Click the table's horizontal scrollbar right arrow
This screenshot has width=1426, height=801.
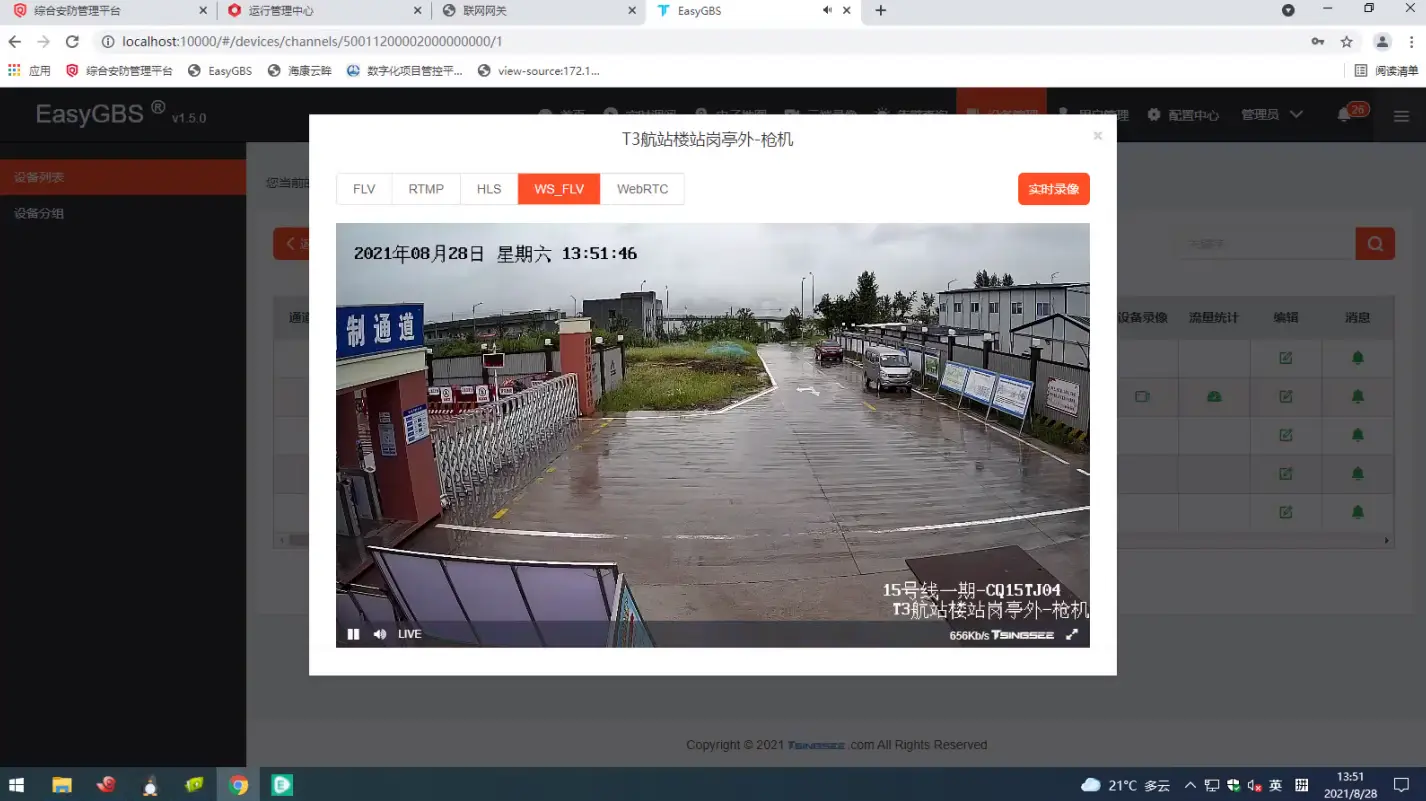point(1387,541)
